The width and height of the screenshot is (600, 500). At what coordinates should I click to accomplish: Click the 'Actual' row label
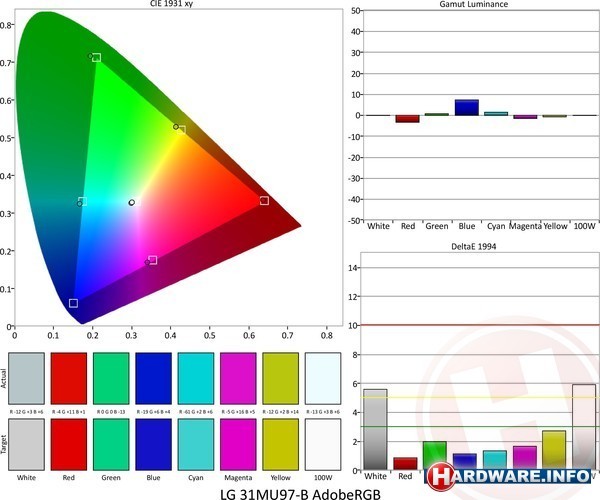(4, 378)
